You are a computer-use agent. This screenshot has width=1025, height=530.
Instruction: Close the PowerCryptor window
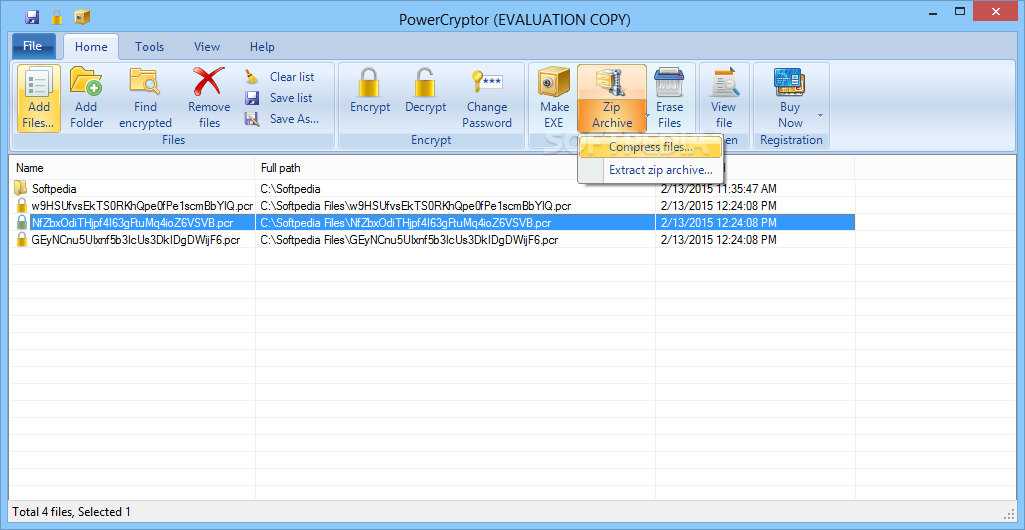tap(998, 12)
